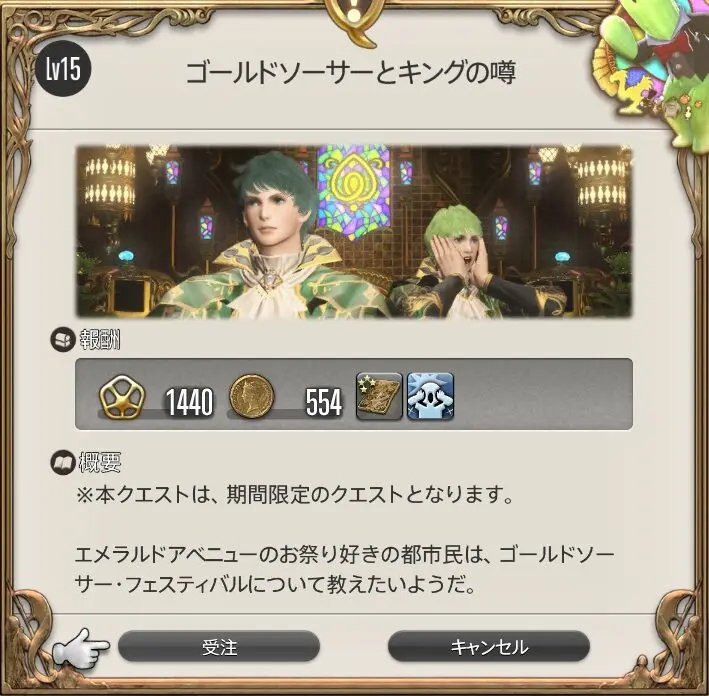Click the キャンセル button
This screenshot has width=709, height=696.
[x=489, y=647]
